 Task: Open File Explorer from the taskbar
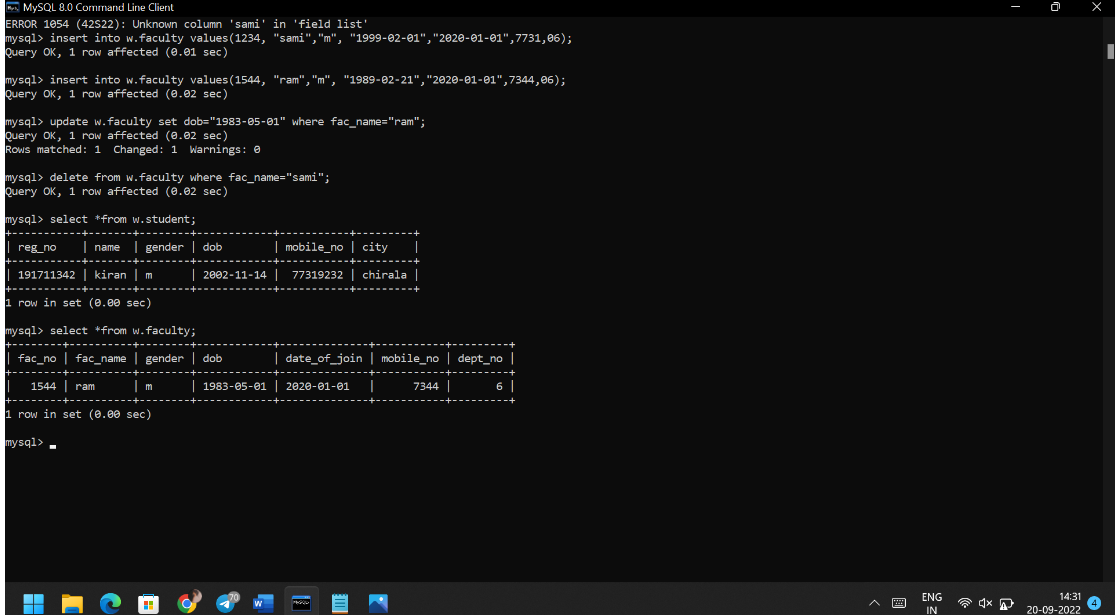72,602
